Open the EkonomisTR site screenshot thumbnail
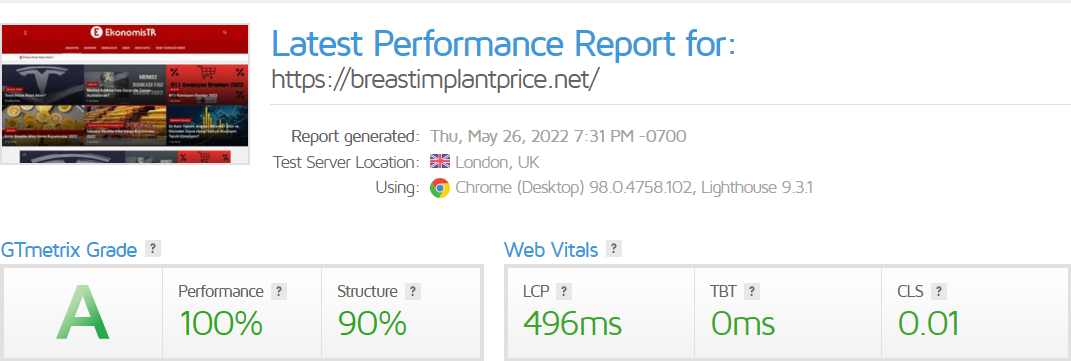This screenshot has height=361, width=1071. [125, 93]
